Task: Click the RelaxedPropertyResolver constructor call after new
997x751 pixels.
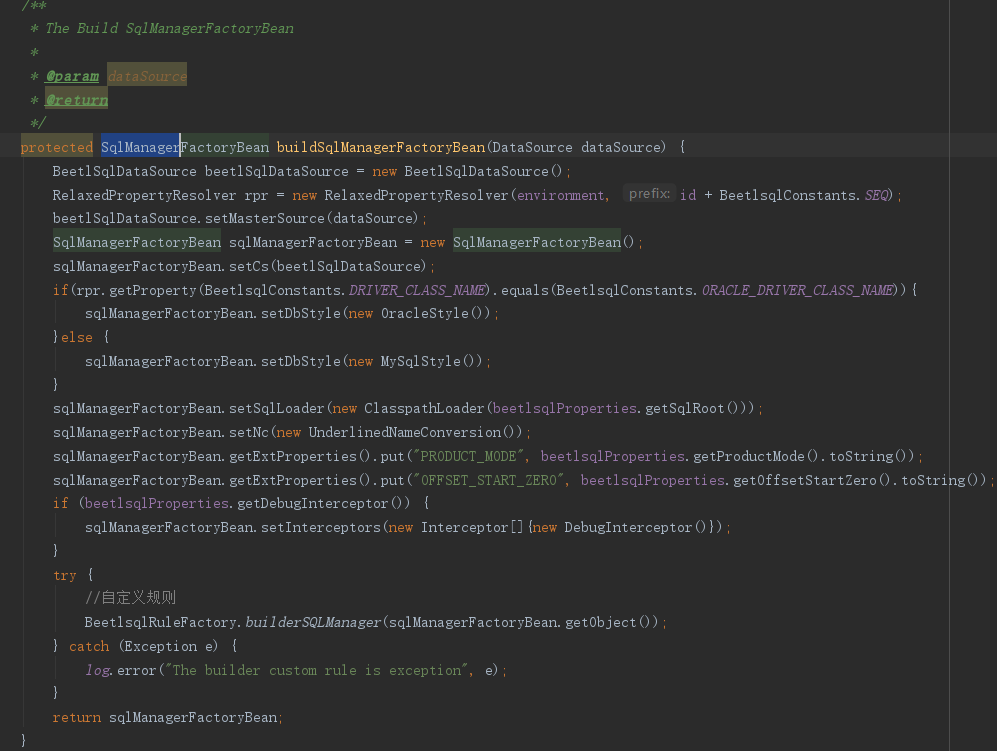Action: [416, 195]
